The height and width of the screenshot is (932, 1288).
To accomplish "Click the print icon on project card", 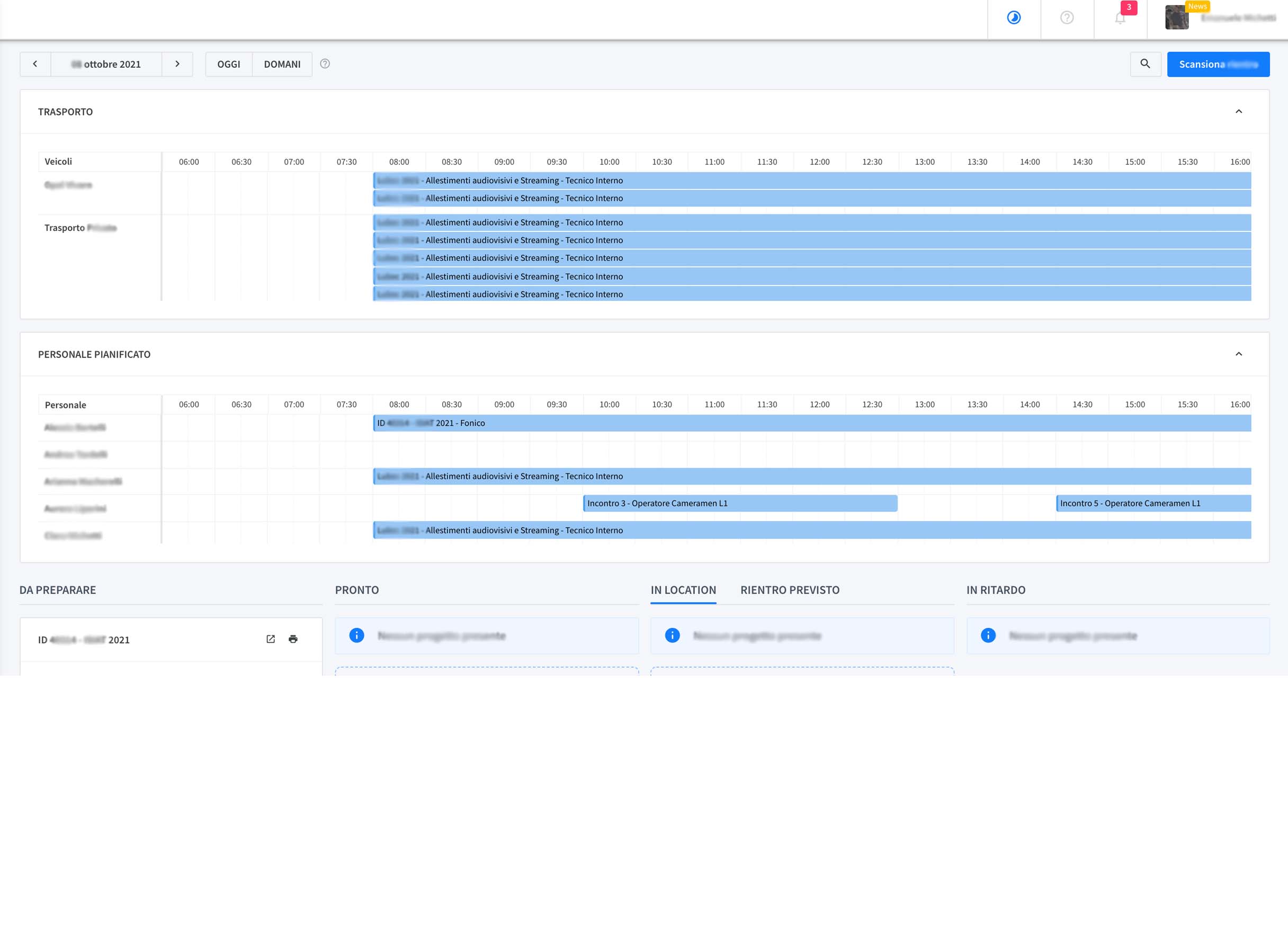I will (x=293, y=639).
